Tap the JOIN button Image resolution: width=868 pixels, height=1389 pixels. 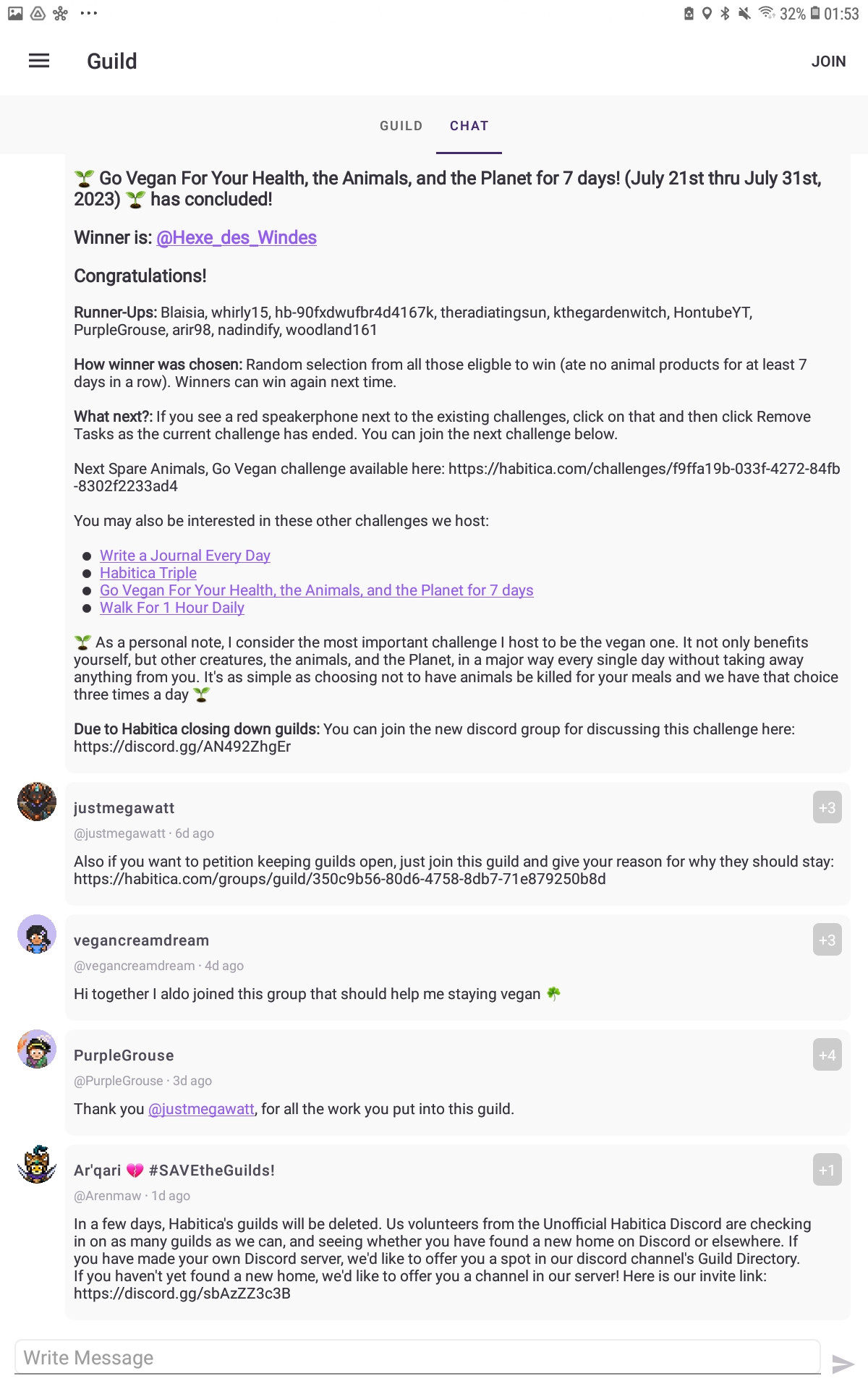[x=828, y=61]
